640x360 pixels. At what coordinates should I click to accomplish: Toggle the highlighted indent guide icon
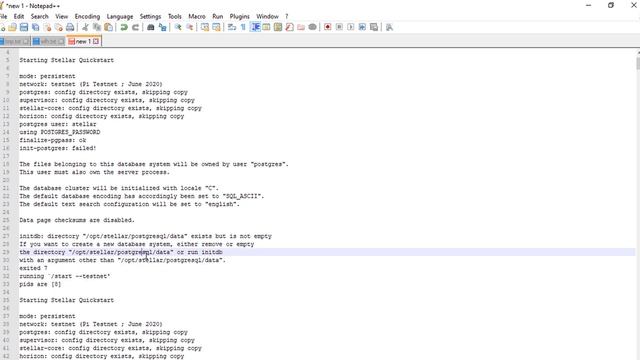click(255, 27)
